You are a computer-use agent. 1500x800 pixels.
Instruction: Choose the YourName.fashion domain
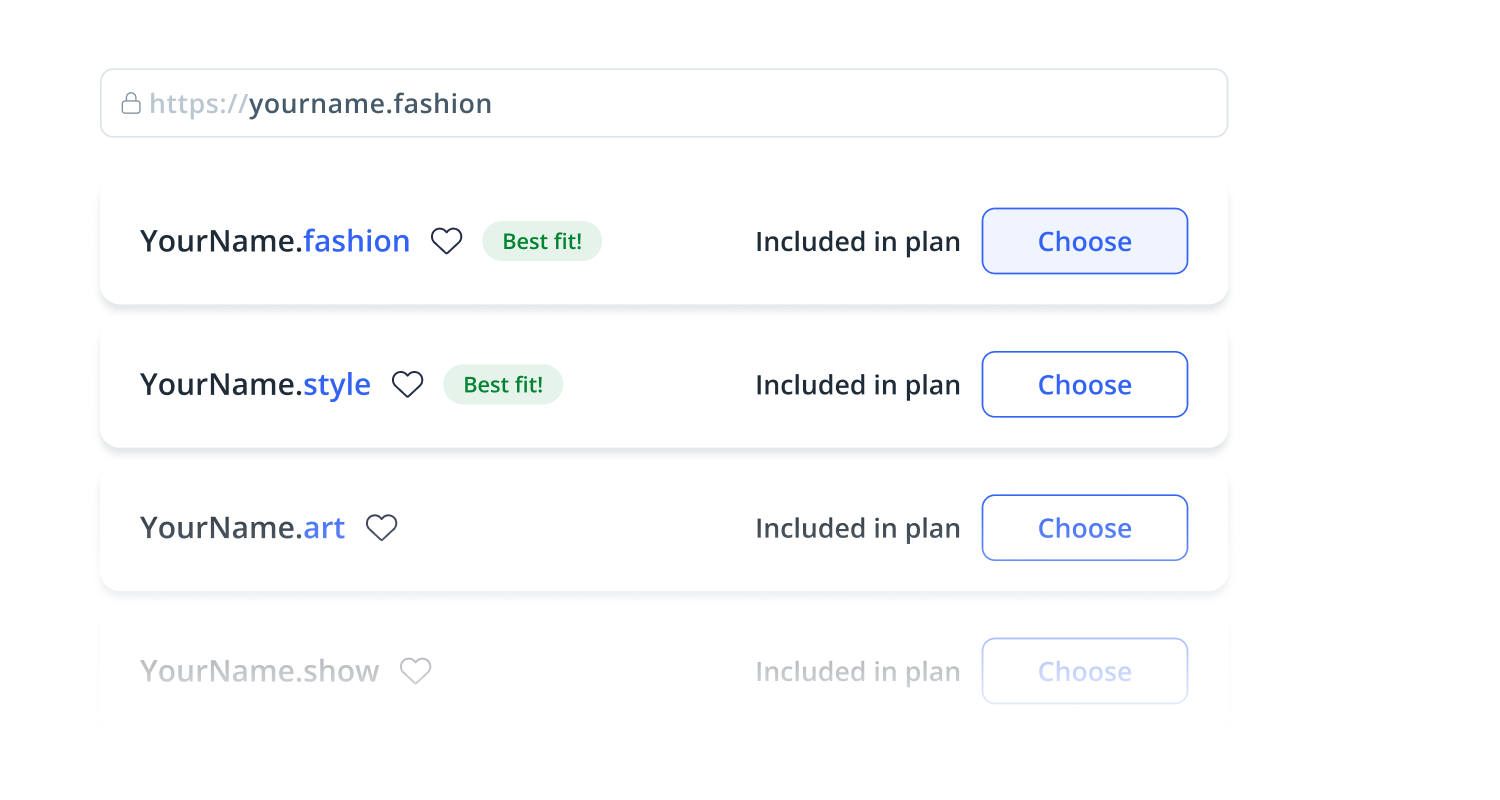point(1084,241)
